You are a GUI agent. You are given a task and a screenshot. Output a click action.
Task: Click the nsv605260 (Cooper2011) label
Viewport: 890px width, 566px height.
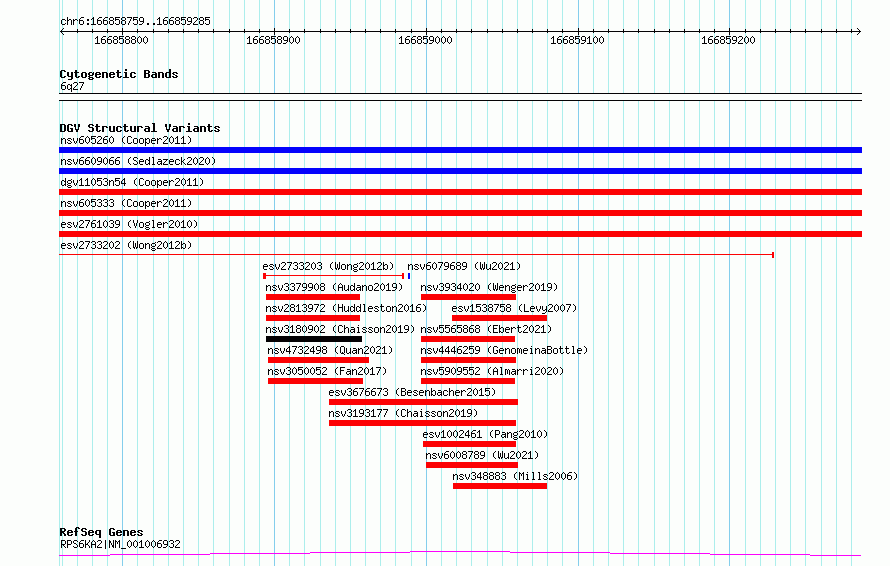(126, 140)
